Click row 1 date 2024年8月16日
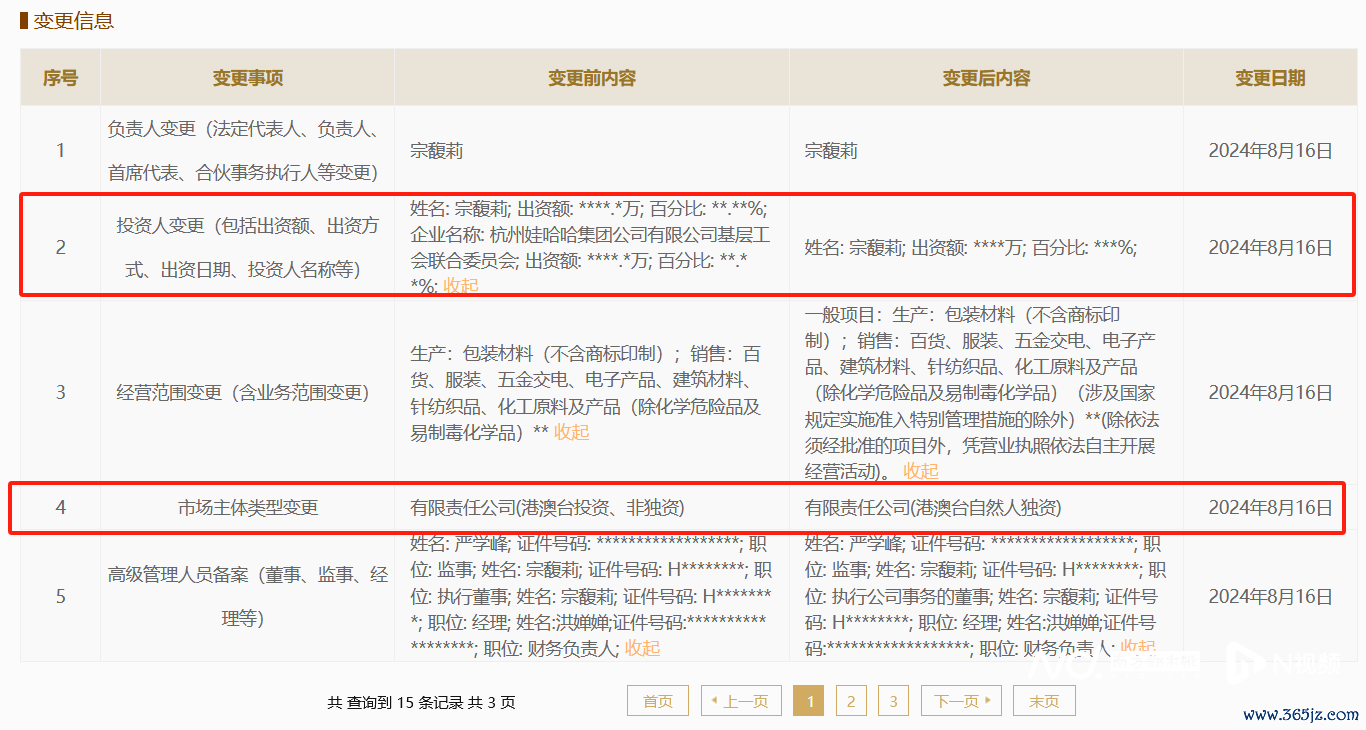 [x=1270, y=152]
